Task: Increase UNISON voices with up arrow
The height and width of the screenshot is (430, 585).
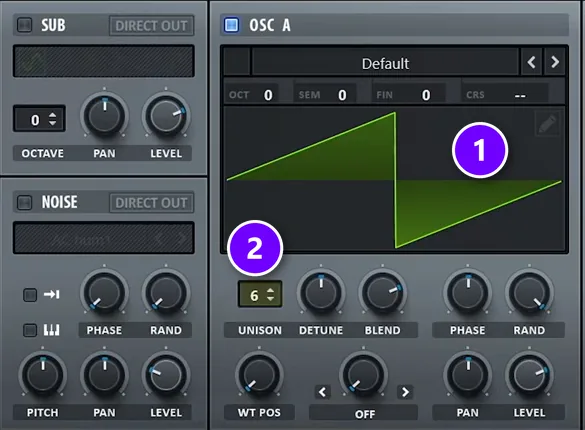Action: (x=270, y=291)
